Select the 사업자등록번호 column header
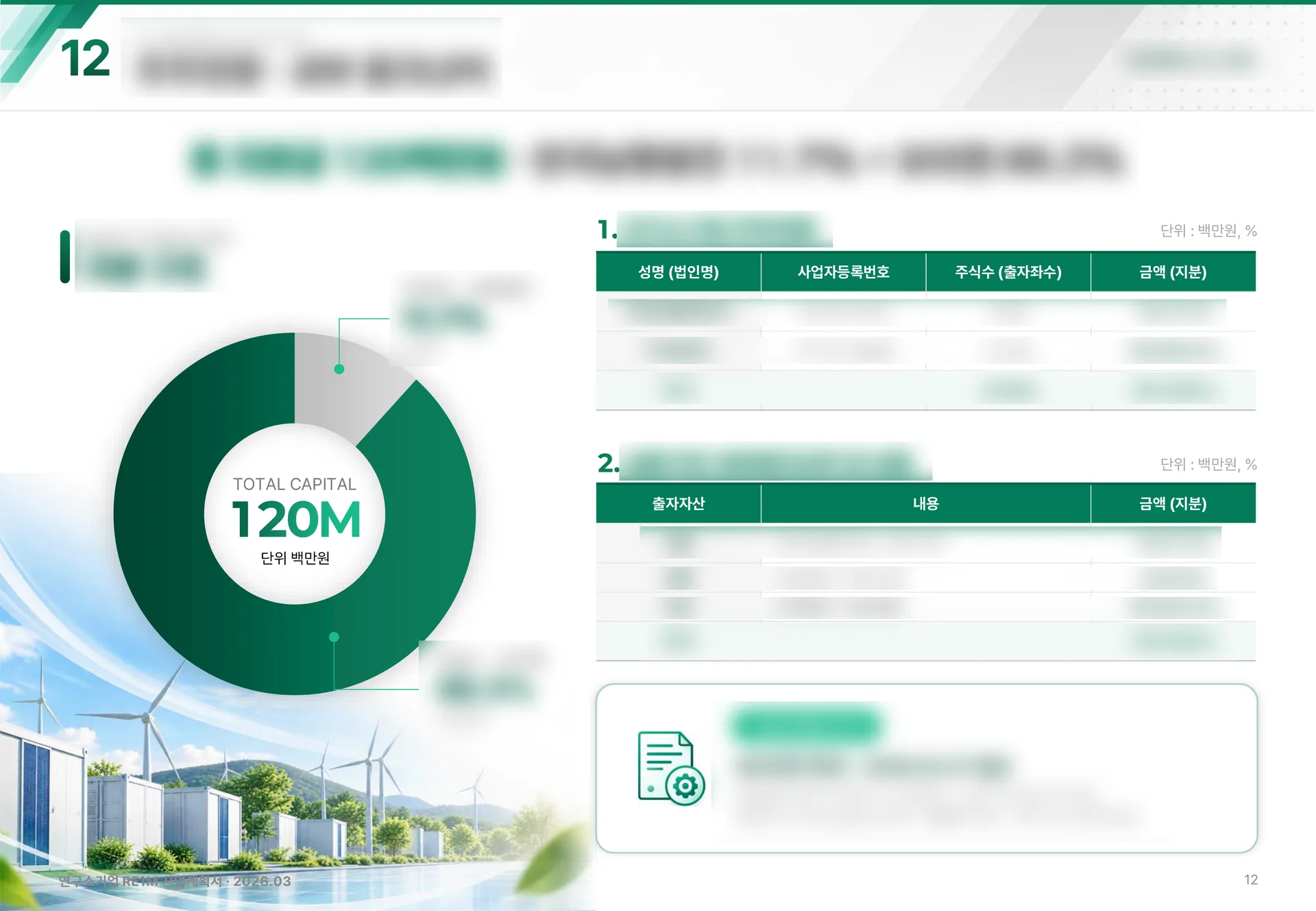Image resolution: width=1316 pixels, height=911 pixels. pyautogui.click(x=843, y=272)
